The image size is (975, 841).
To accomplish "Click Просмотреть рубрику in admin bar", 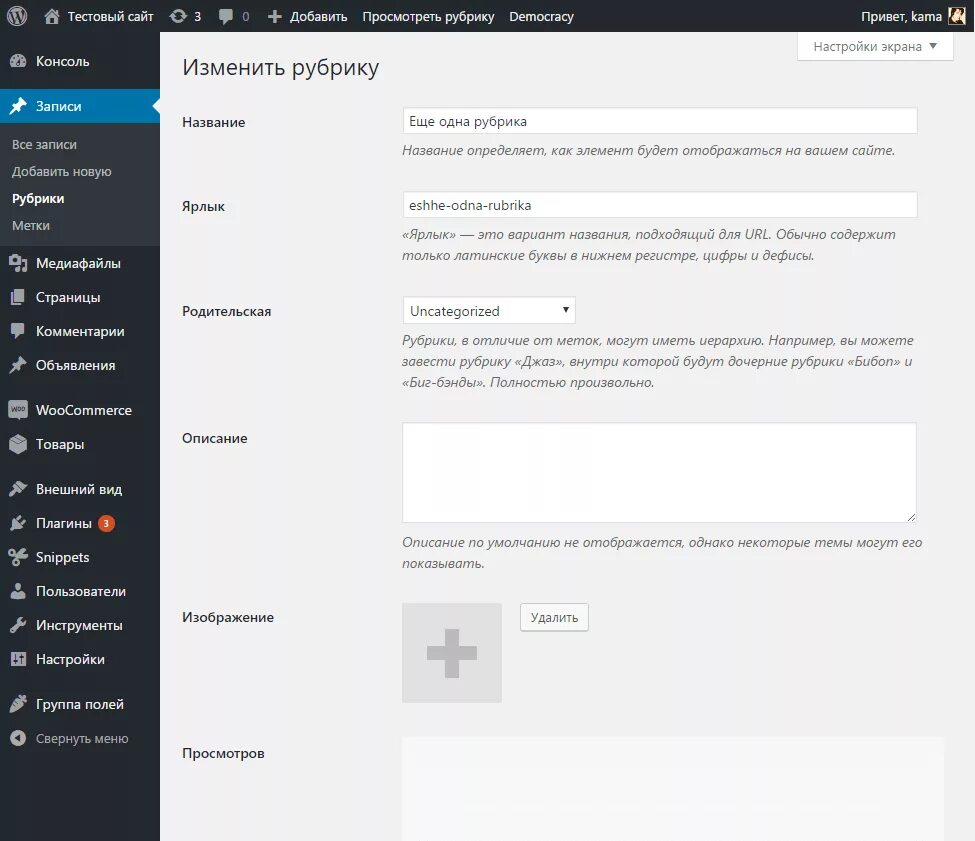I will (428, 17).
